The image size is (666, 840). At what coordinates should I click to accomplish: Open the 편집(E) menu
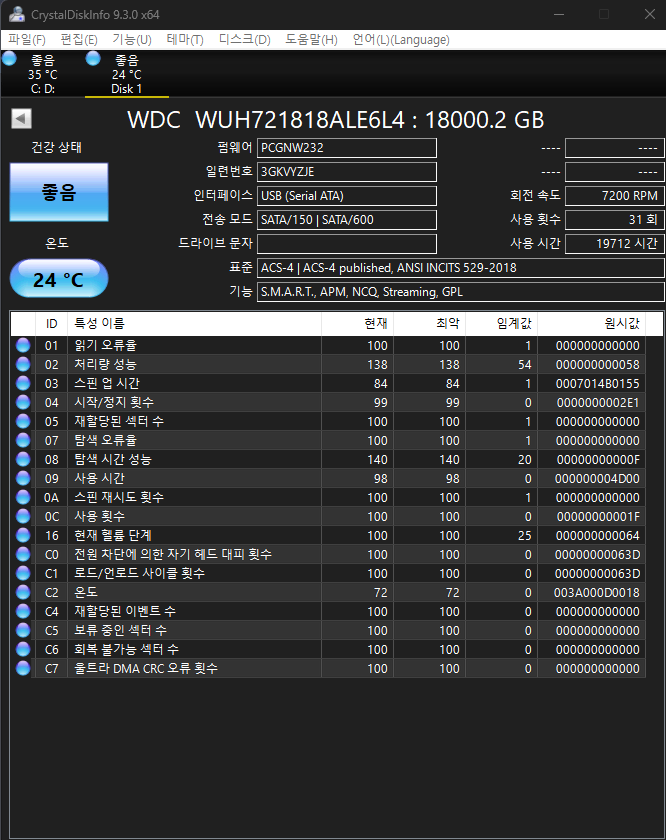pos(79,40)
